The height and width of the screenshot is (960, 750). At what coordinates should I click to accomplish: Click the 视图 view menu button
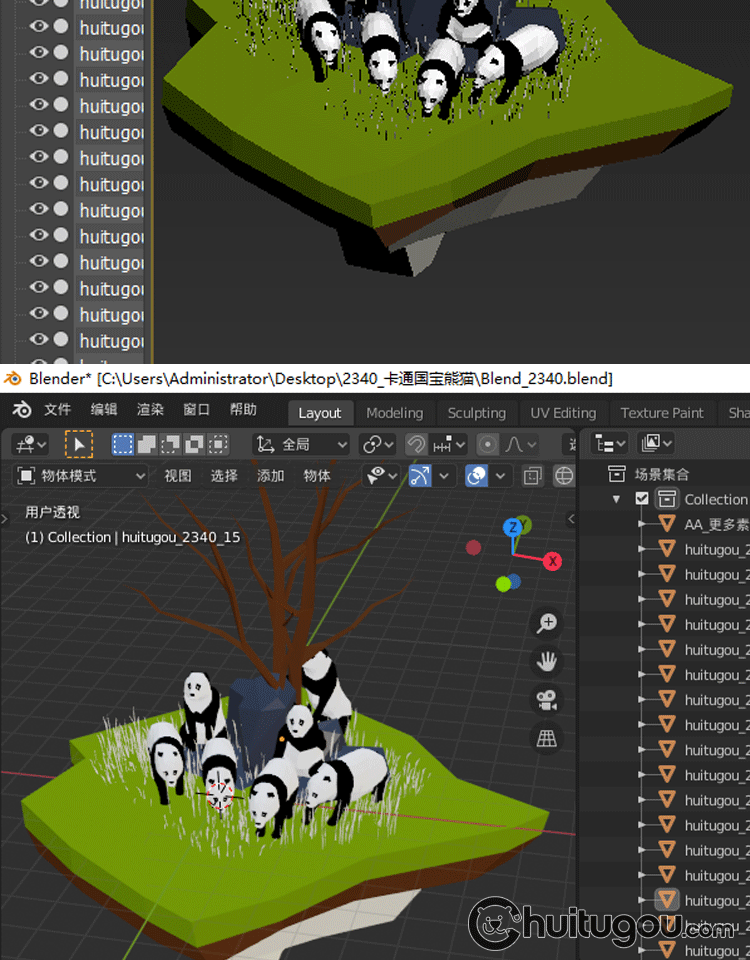click(x=178, y=476)
